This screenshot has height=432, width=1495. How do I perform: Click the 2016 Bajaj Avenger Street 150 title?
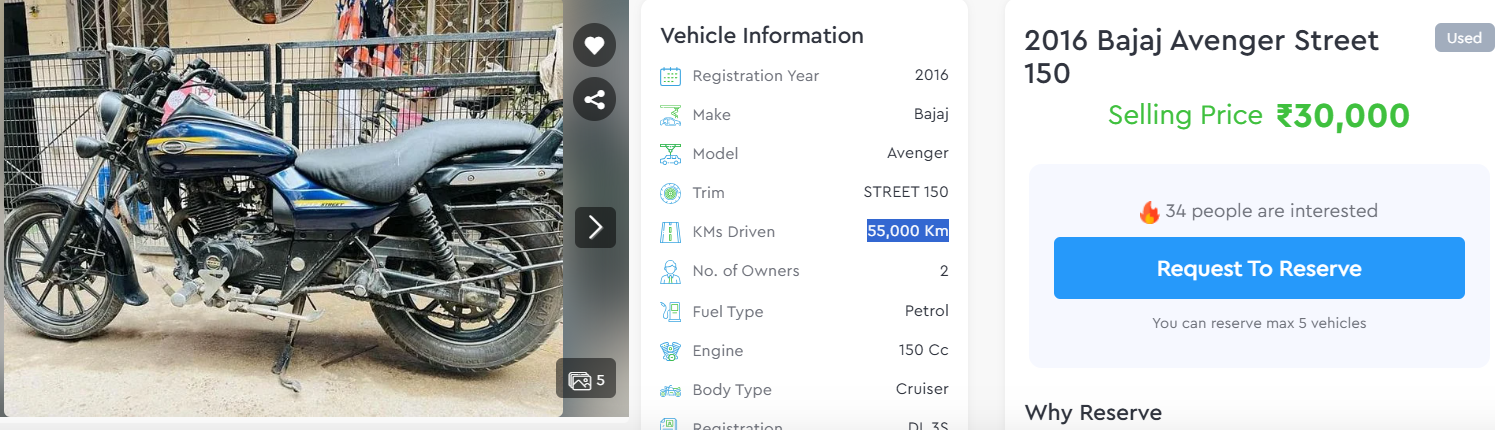(1201, 57)
